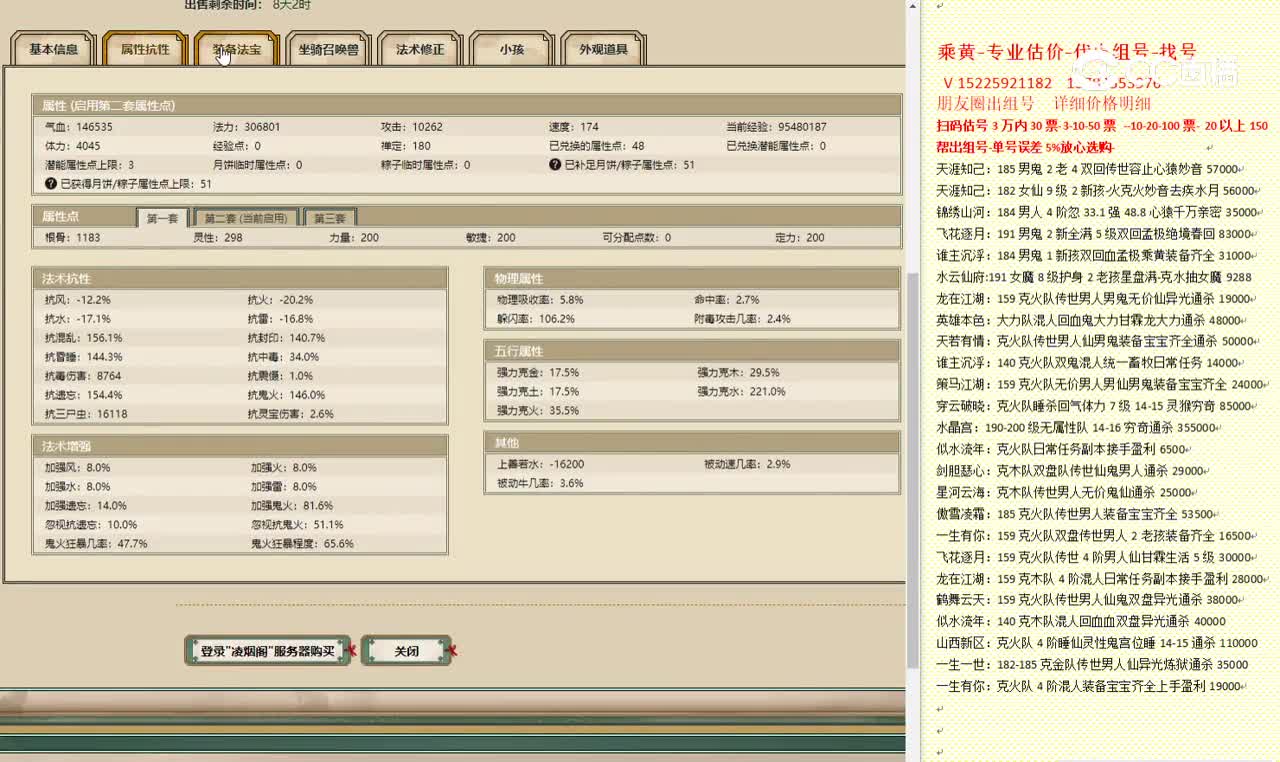Screen dimensions: 1280x762
Task: Click the 加强鬼火: 81.6% entry
Action: click(x=292, y=506)
